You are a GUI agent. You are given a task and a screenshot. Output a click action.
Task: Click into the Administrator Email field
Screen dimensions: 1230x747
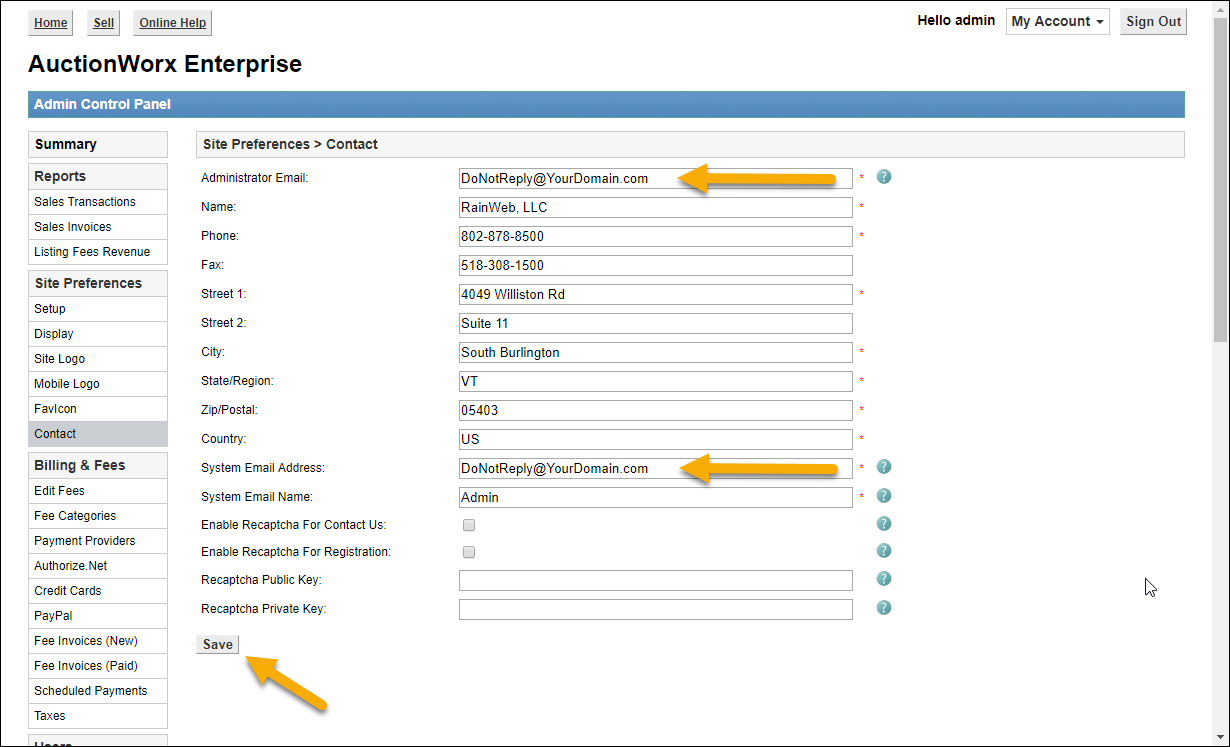pos(656,178)
